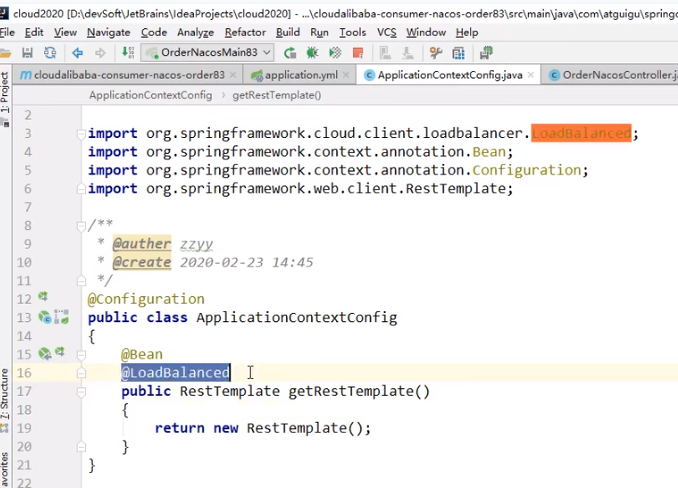Open the View menu
The width and height of the screenshot is (678, 488).
(65, 32)
